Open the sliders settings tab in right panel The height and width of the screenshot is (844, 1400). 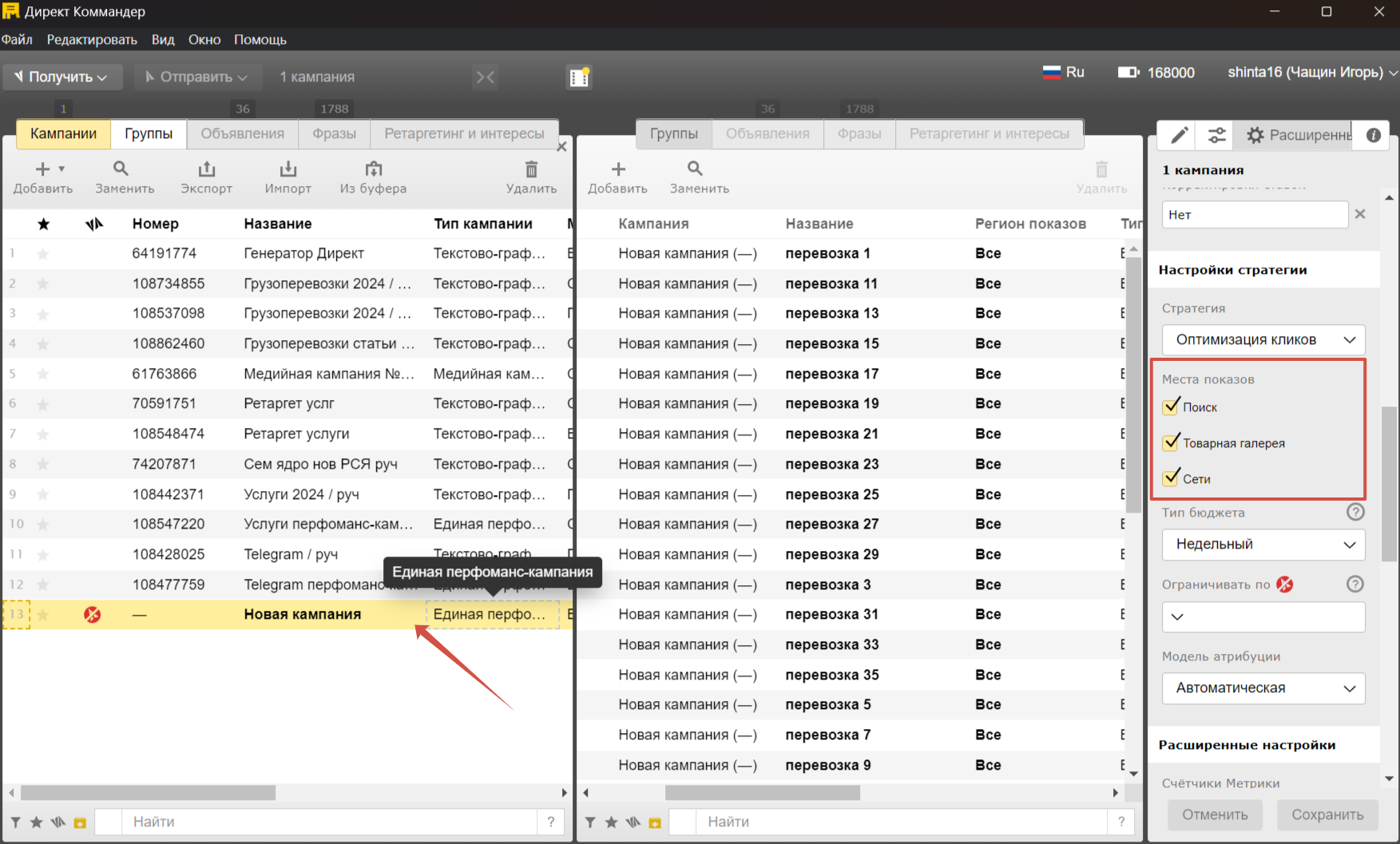[1216, 135]
